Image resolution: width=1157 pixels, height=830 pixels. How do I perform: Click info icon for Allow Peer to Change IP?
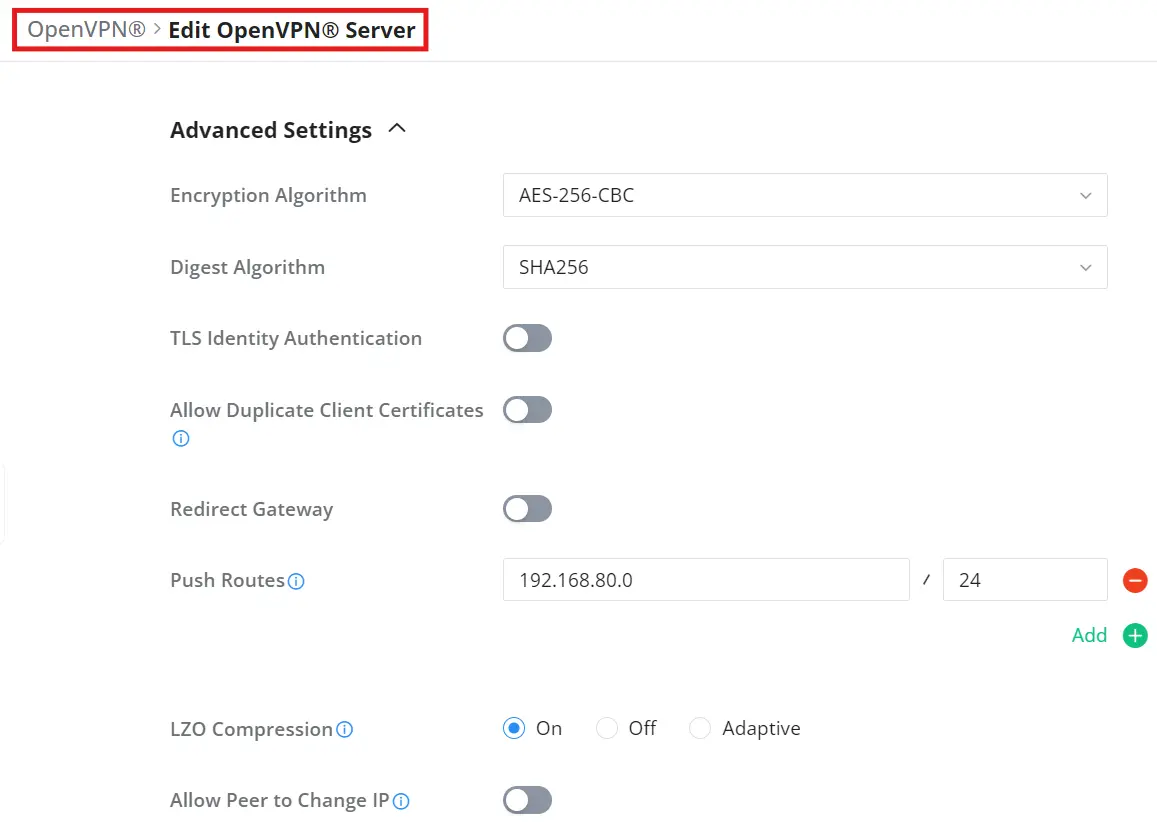(x=401, y=801)
